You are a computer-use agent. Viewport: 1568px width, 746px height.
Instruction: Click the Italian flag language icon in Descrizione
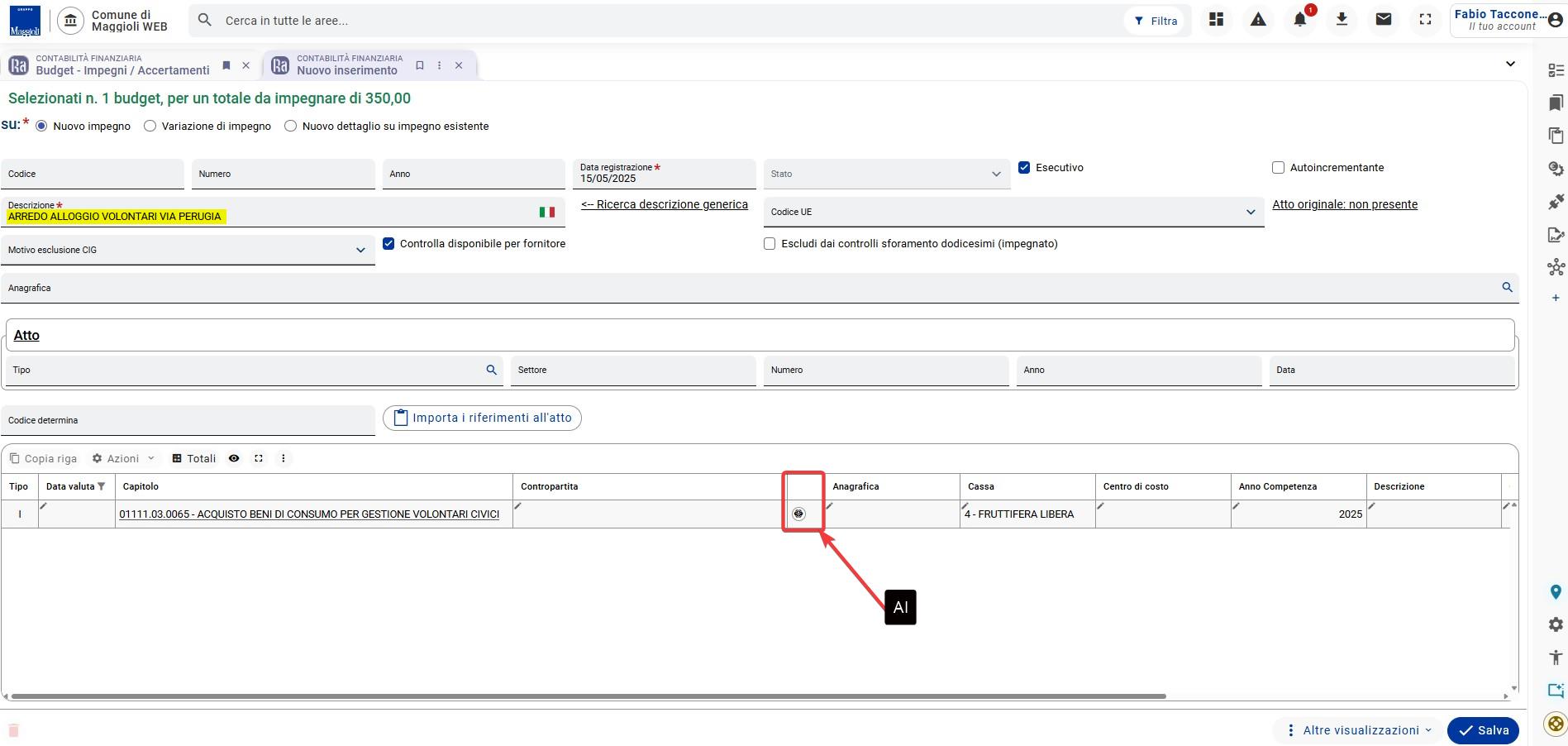click(x=546, y=213)
